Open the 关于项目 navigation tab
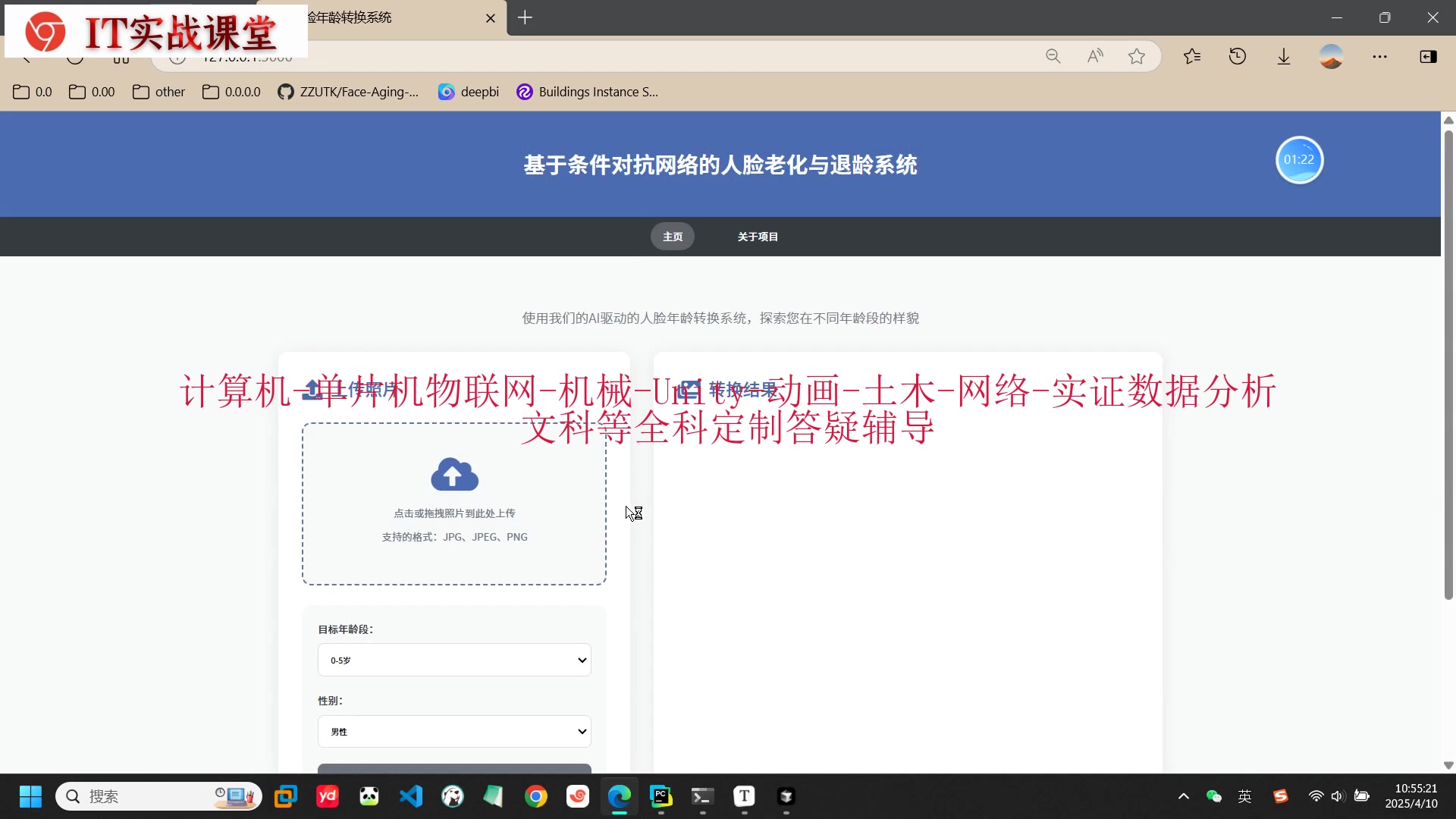The width and height of the screenshot is (1456, 819). pyautogui.click(x=757, y=237)
